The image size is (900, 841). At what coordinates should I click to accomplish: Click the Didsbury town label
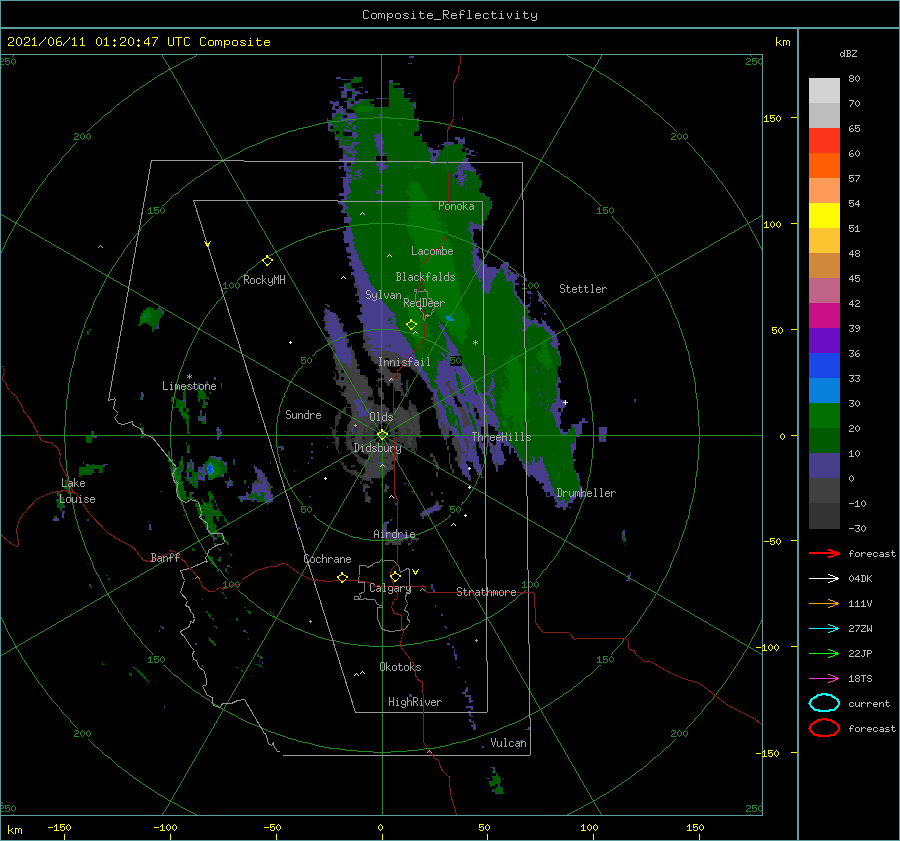[x=377, y=448]
